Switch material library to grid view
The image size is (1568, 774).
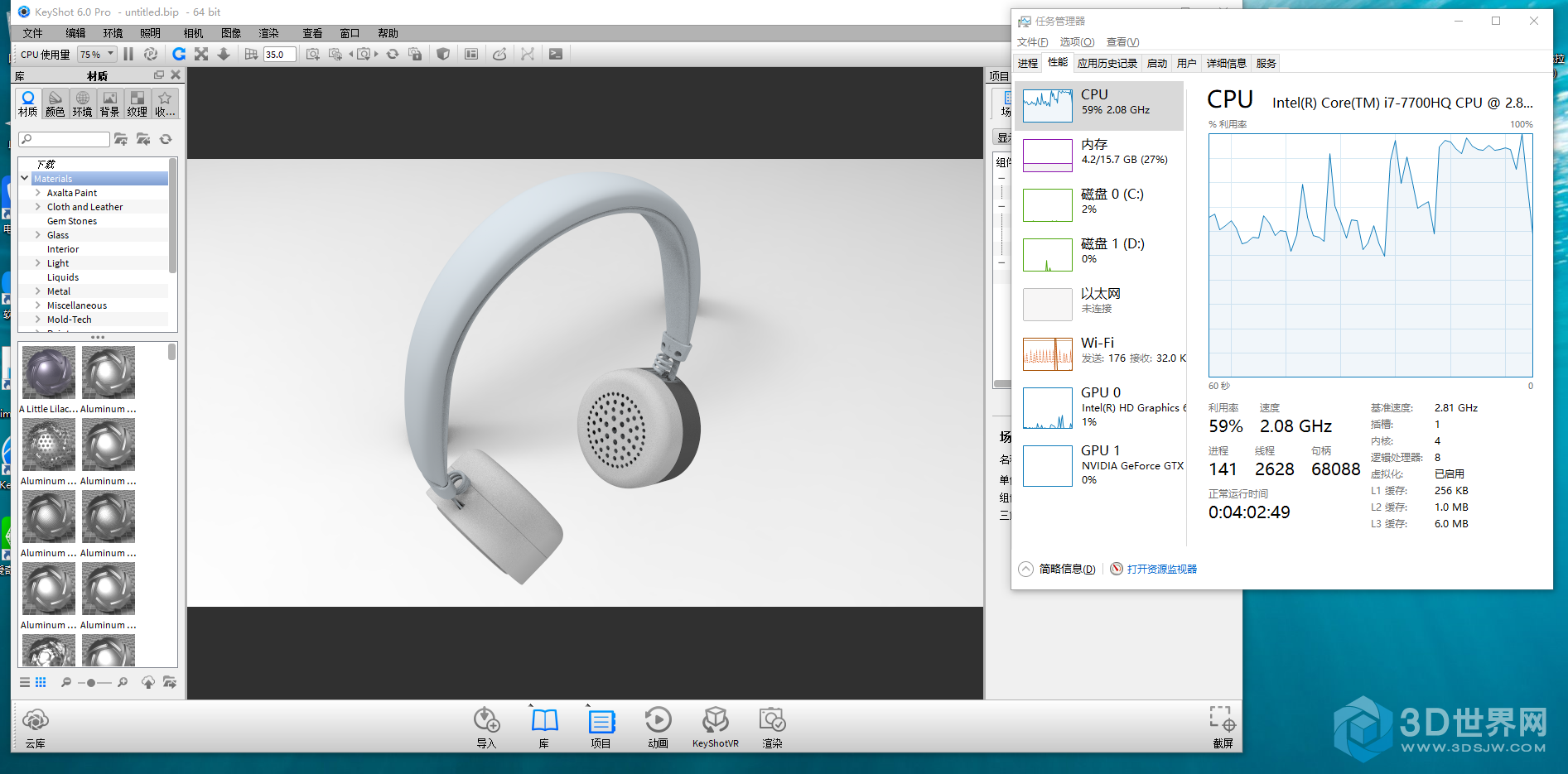41,682
